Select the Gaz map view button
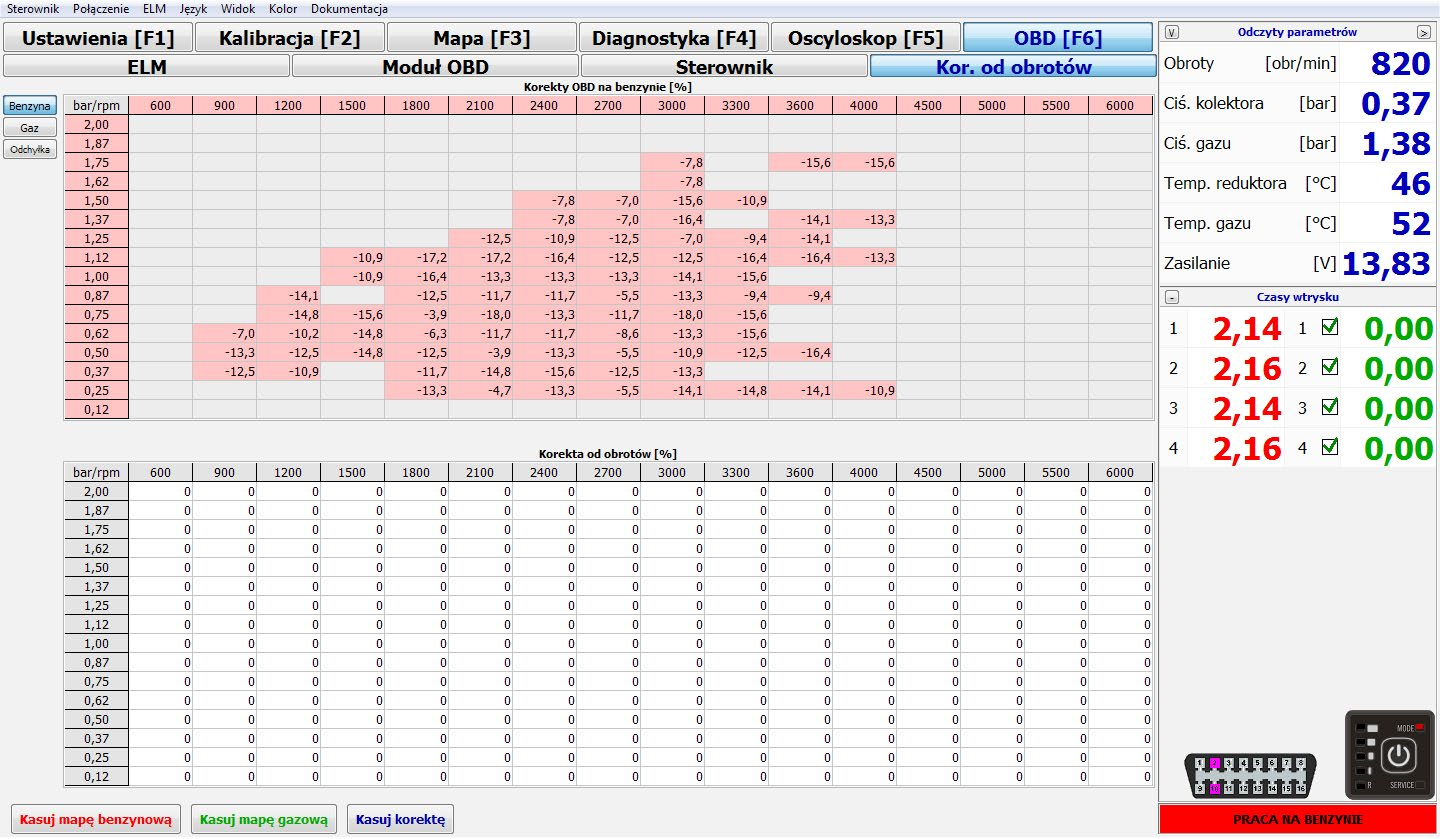The image size is (1440, 839). tap(30, 128)
